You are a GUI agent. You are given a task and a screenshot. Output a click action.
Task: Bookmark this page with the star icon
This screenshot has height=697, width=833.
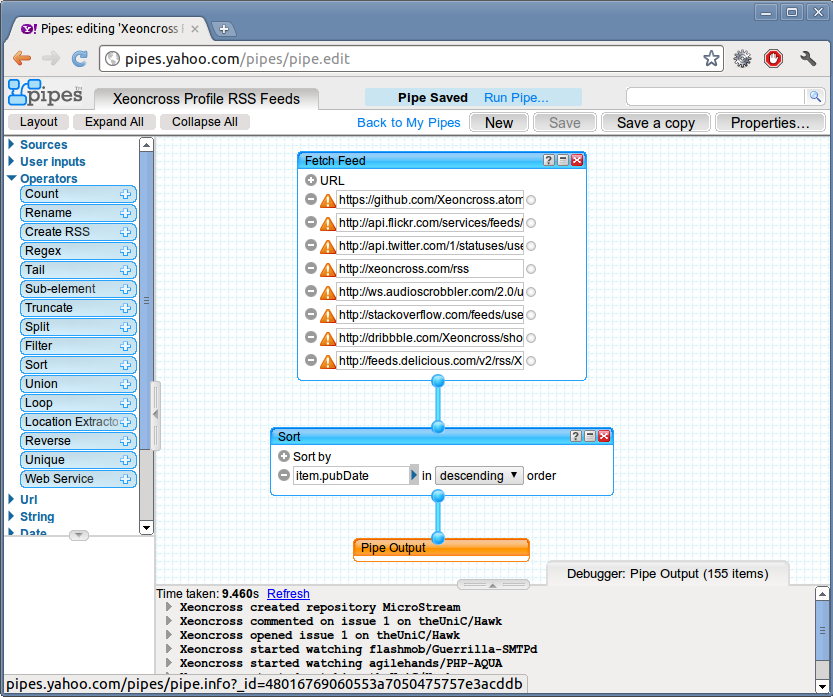coord(711,58)
